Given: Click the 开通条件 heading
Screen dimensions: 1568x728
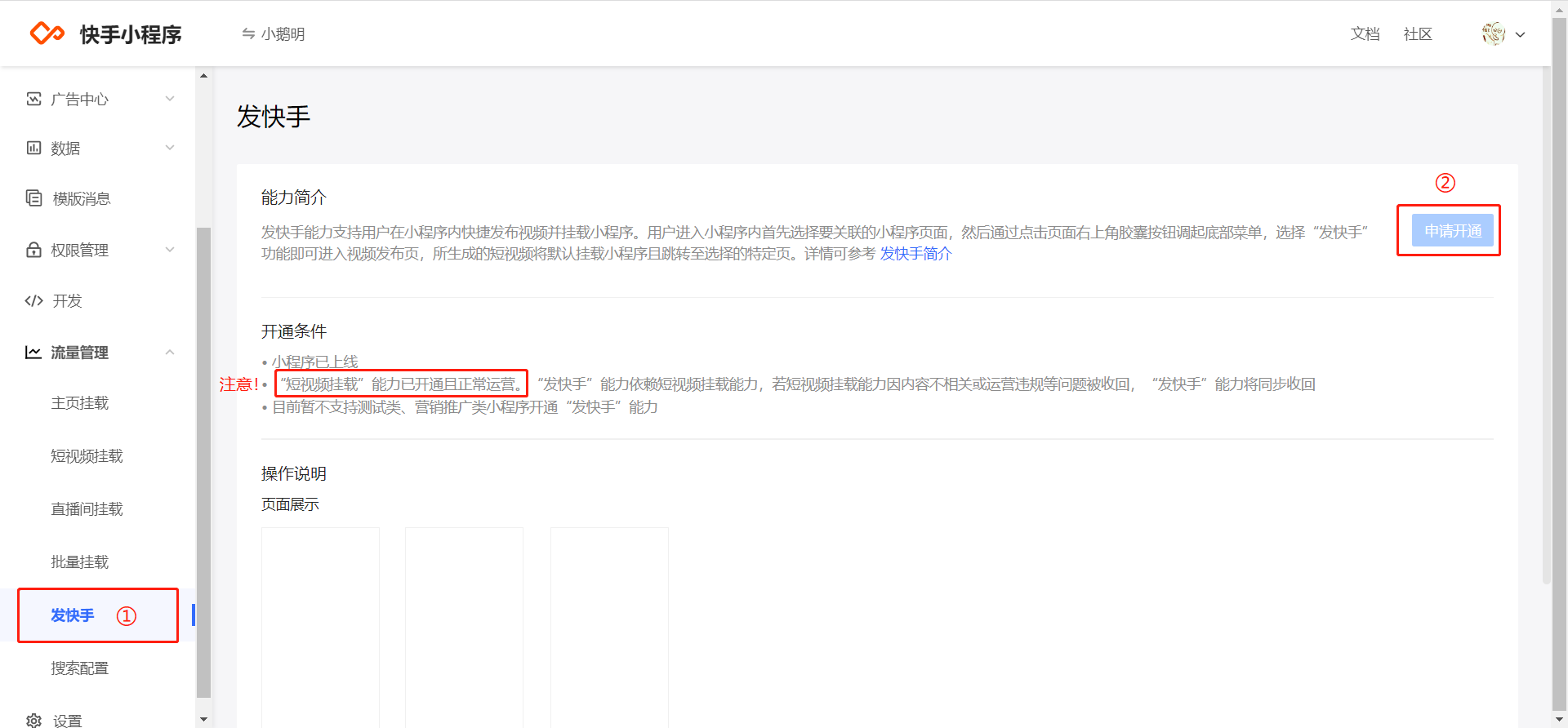Looking at the screenshot, I should pyautogui.click(x=294, y=331).
